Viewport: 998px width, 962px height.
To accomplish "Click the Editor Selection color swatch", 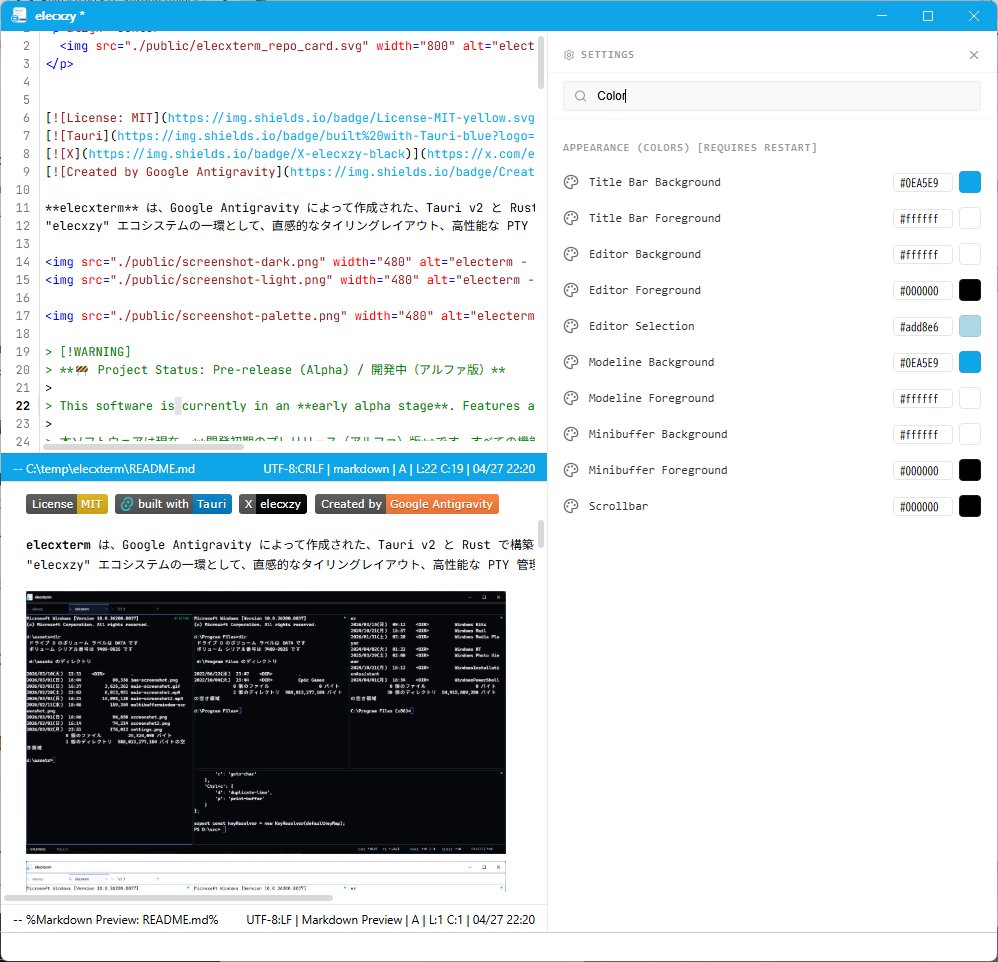I will (969, 326).
